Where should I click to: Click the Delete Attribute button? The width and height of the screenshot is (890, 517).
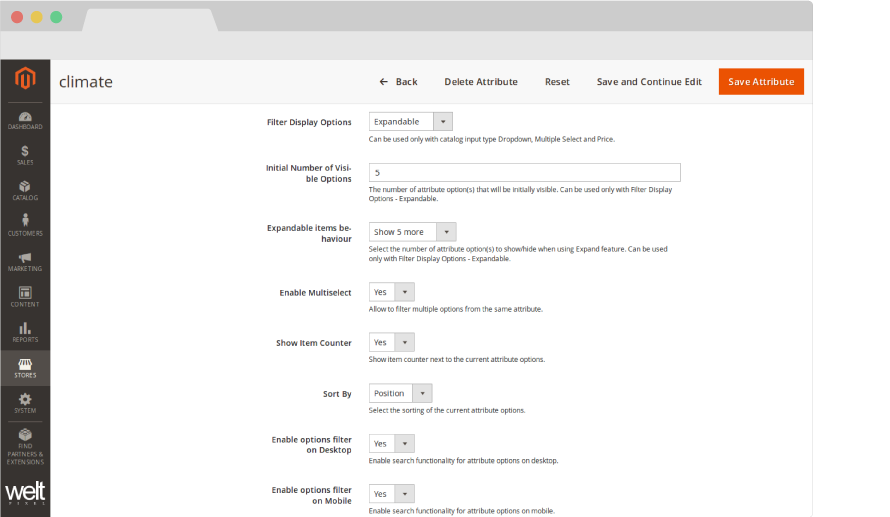click(x=481, y=82)
